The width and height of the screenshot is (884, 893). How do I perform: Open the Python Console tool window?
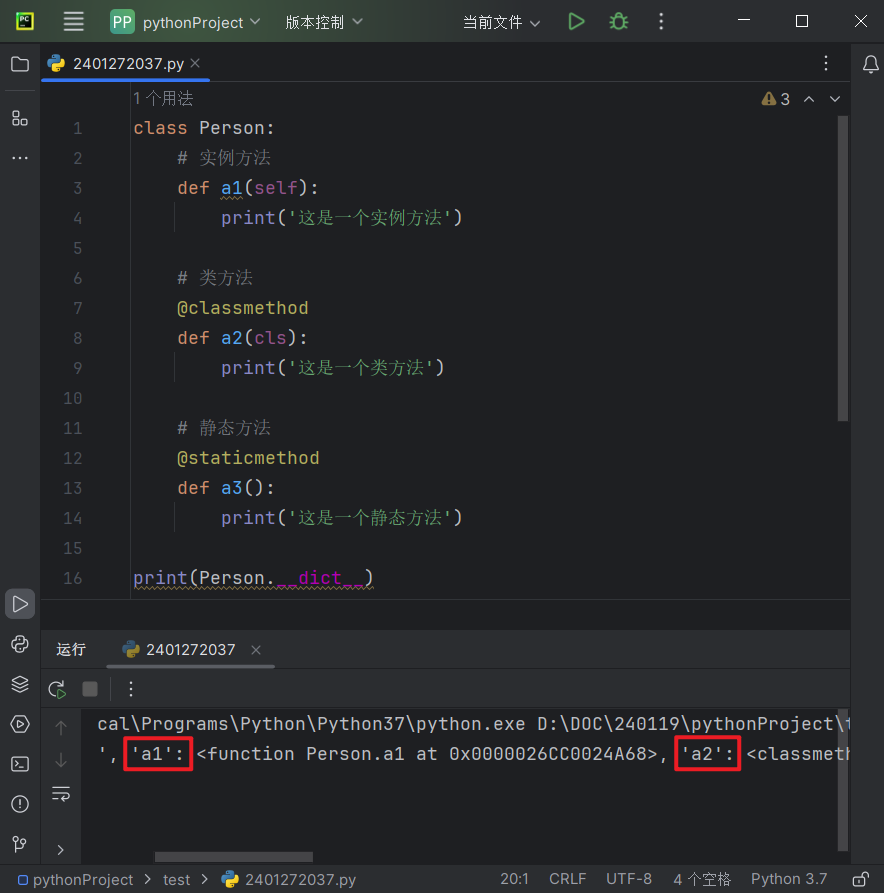[x=20, y=644]
